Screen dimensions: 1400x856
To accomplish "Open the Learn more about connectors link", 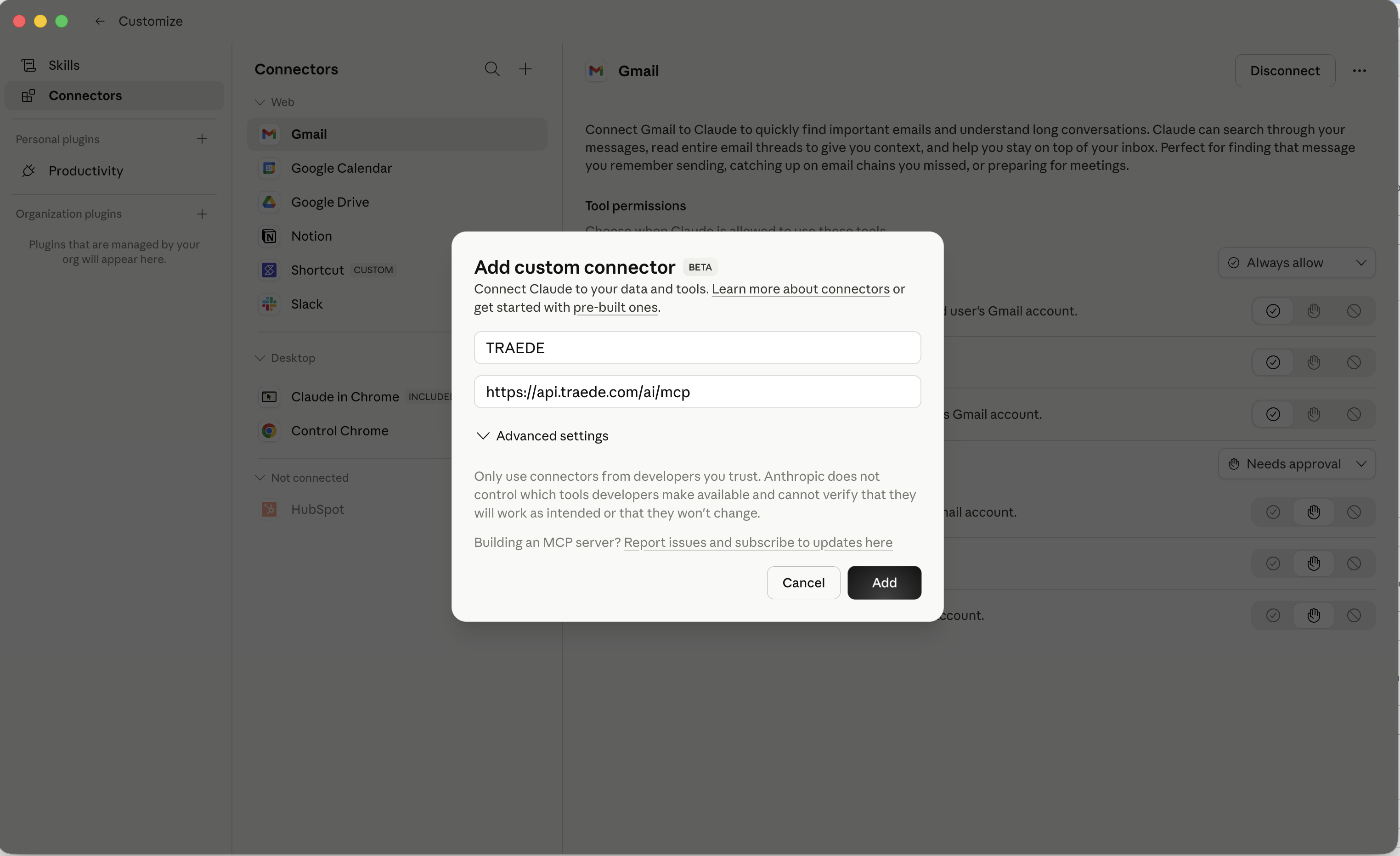I will 801,289.
